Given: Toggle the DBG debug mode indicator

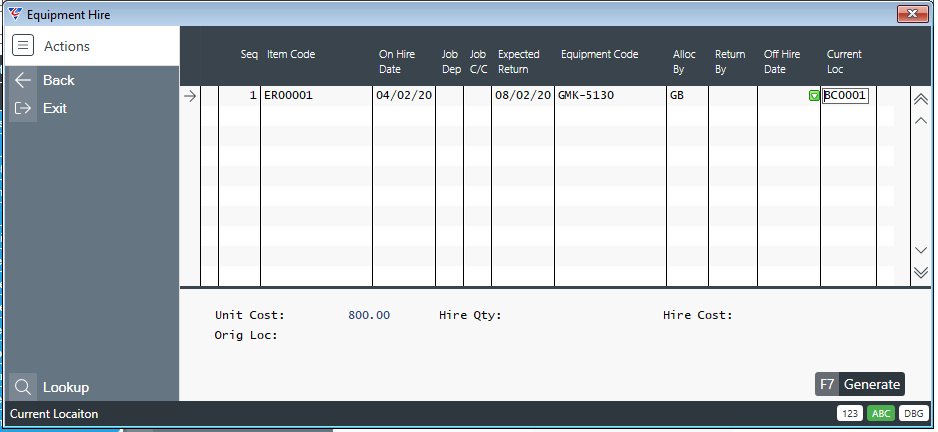Looking at the screenshot, I should (x=913, y=414).
